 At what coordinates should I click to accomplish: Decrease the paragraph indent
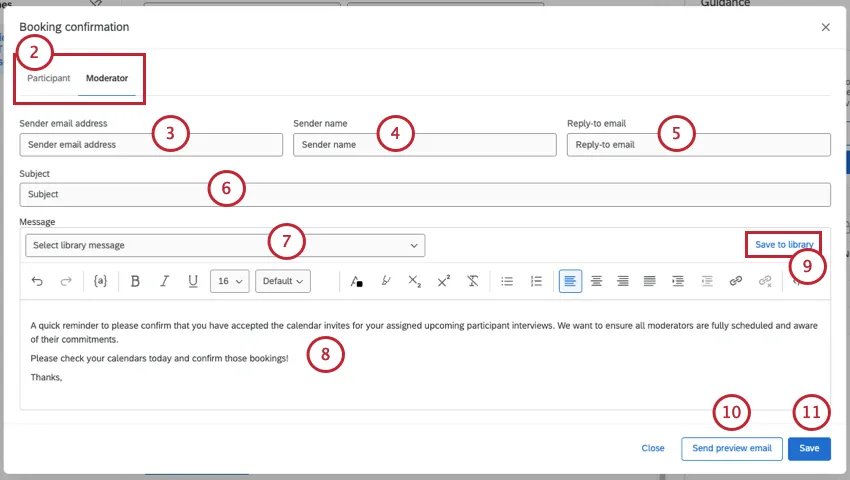[707, 281]
